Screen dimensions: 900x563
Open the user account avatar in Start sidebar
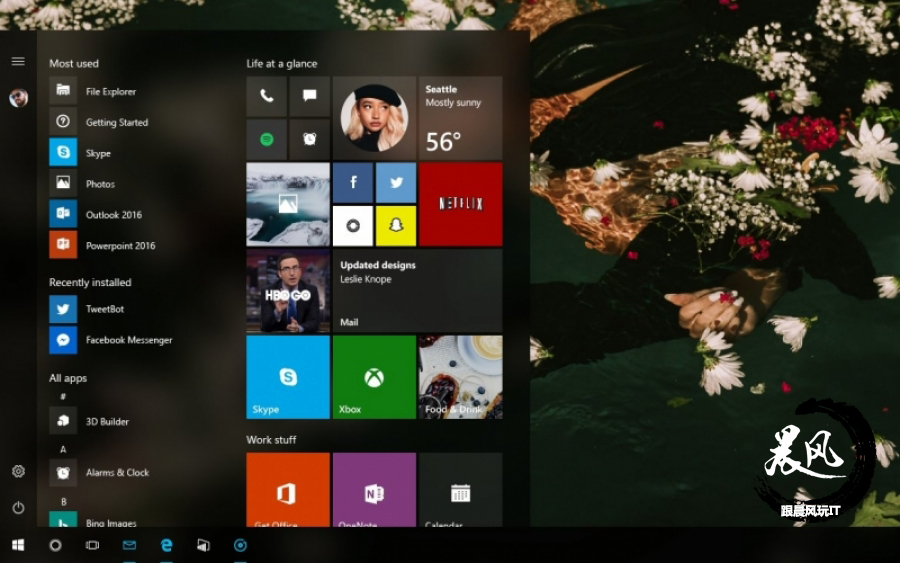[18, 98]
